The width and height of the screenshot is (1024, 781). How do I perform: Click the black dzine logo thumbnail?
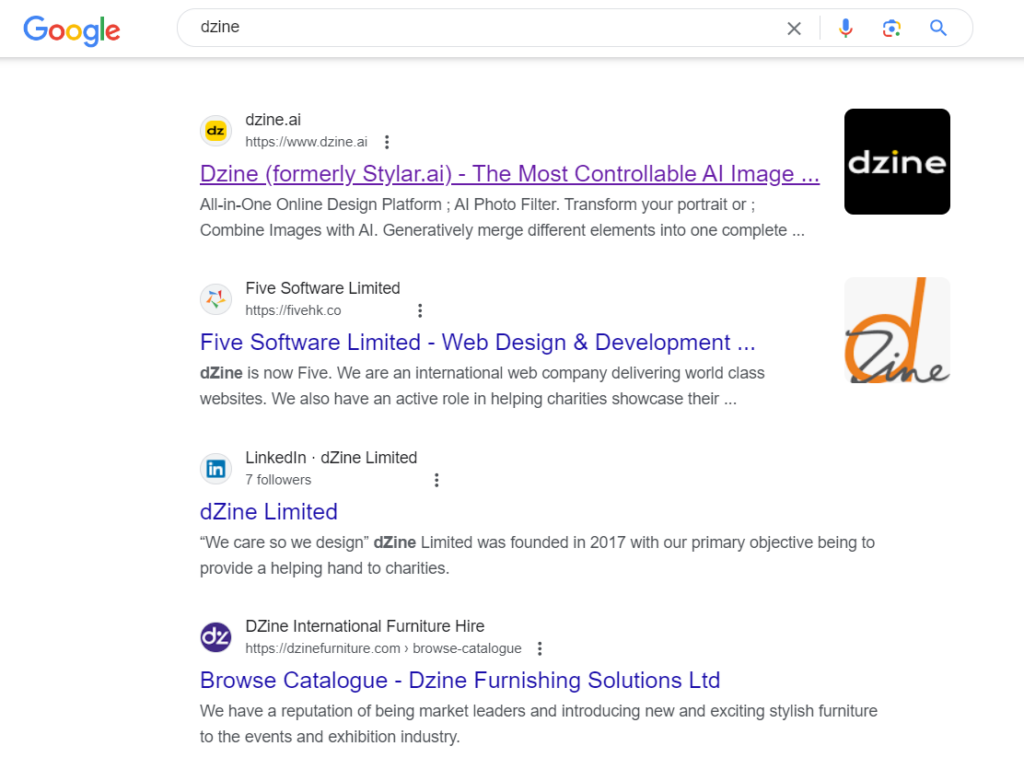pyautogui.click(x=897, y=162)
